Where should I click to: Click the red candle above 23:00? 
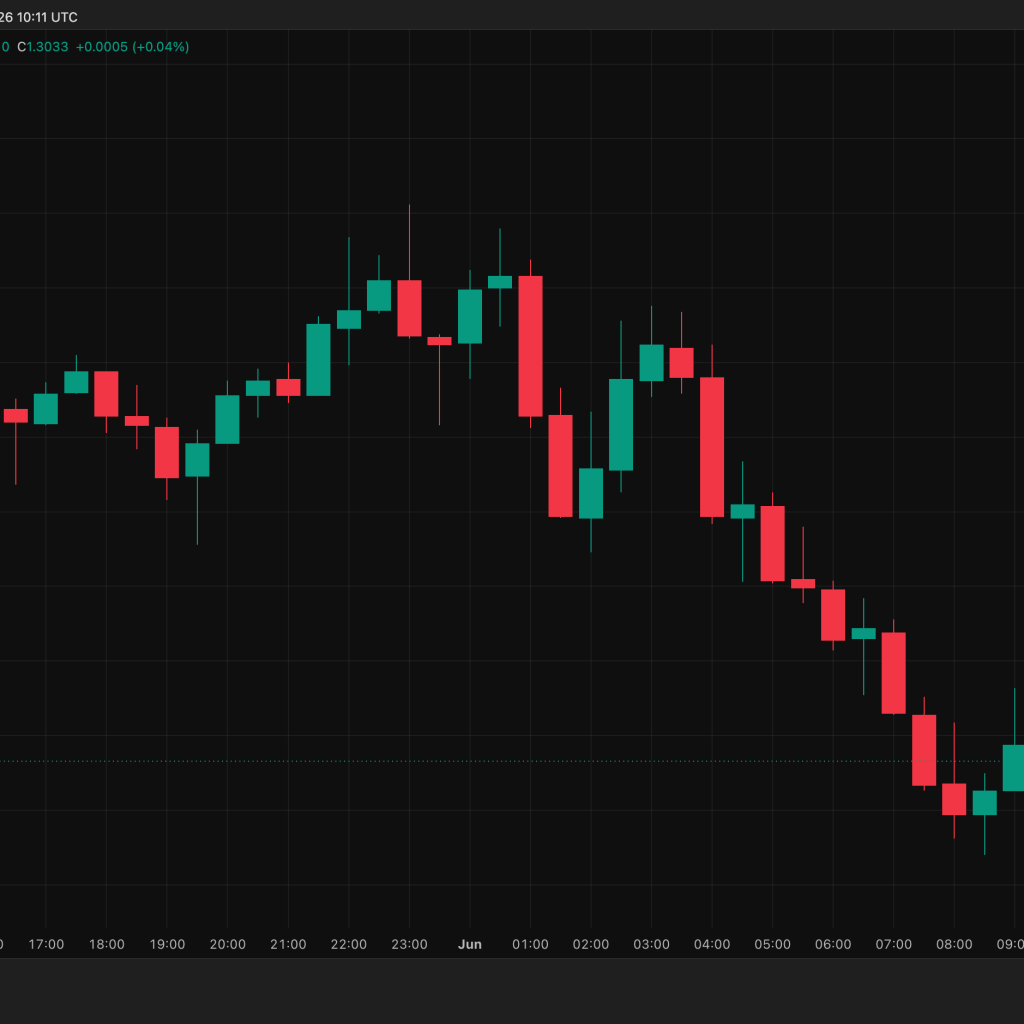[409, 308]
